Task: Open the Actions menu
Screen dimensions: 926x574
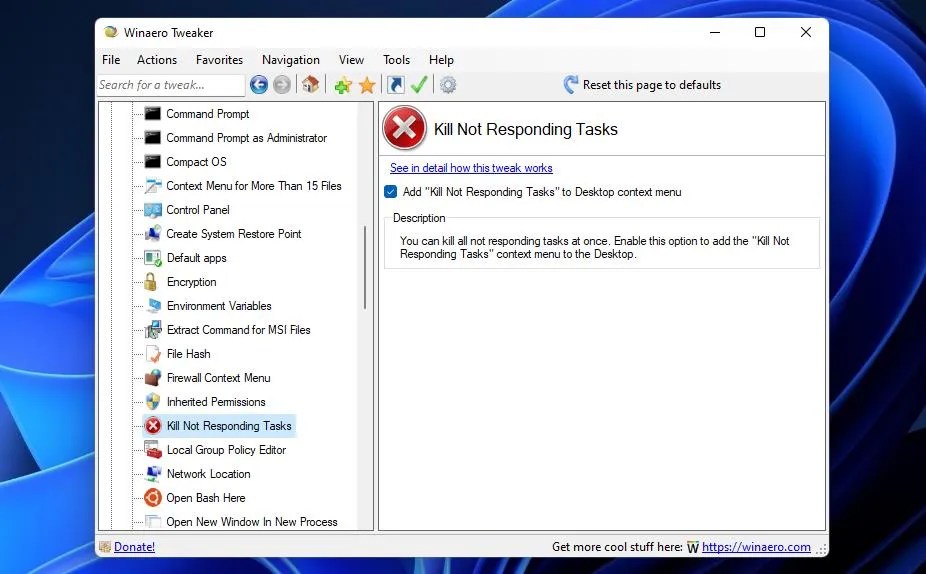Action: [157, 60]
